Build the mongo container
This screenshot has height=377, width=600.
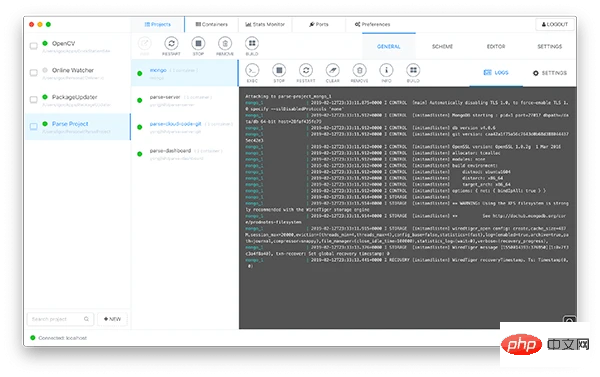[x=413, y=70]
